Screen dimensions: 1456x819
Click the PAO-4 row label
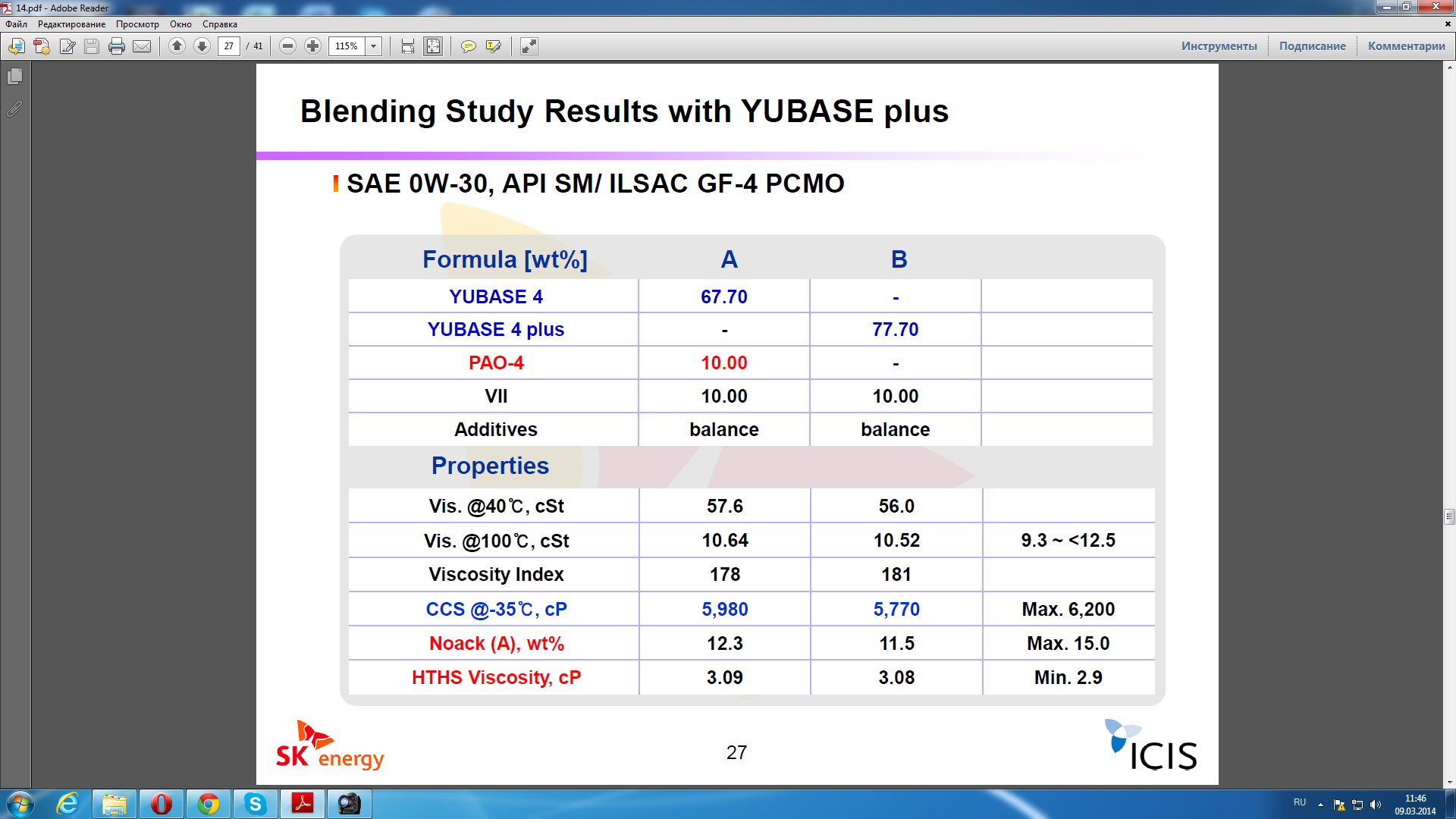496,362
